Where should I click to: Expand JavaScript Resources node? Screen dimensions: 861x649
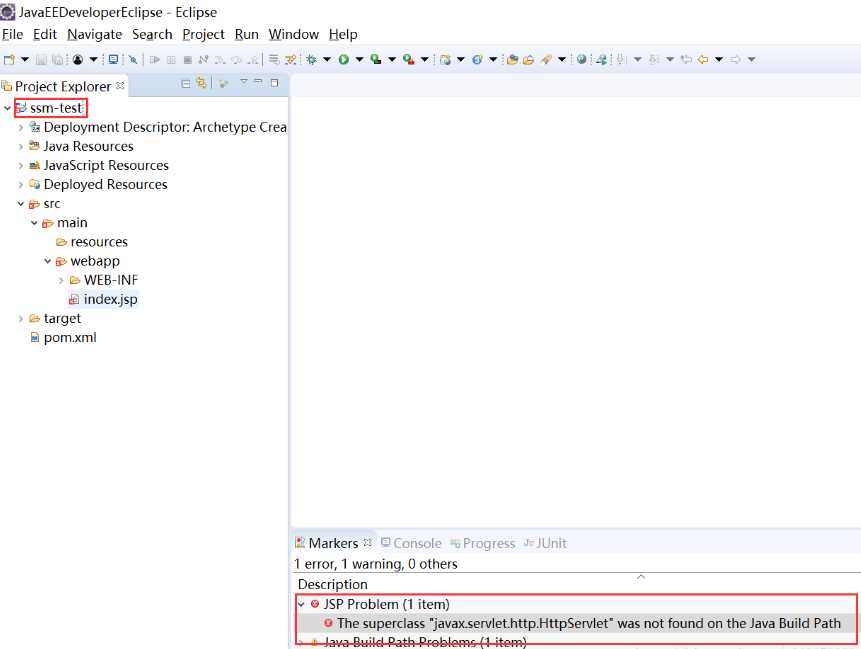(x=21, y=166)
